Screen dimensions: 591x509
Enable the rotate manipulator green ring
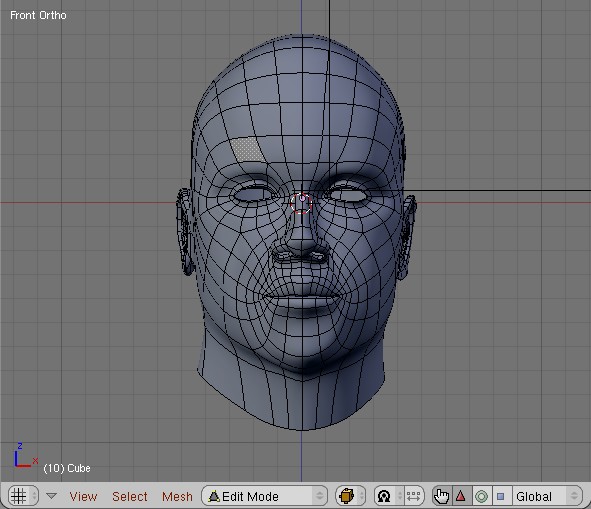click(x=481, y=496)
